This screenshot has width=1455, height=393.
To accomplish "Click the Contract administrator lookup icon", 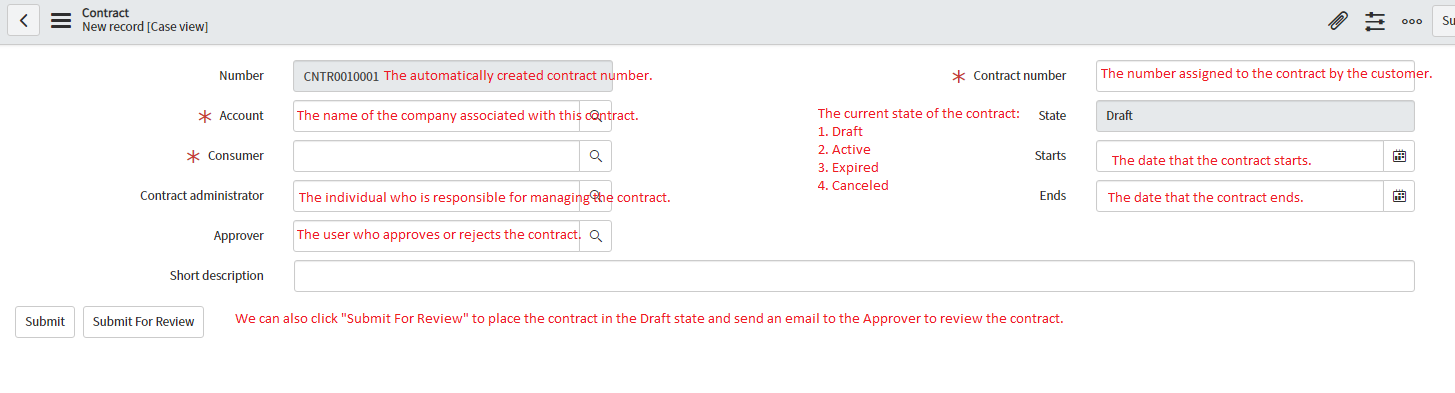I will click(x=595, y=196).
